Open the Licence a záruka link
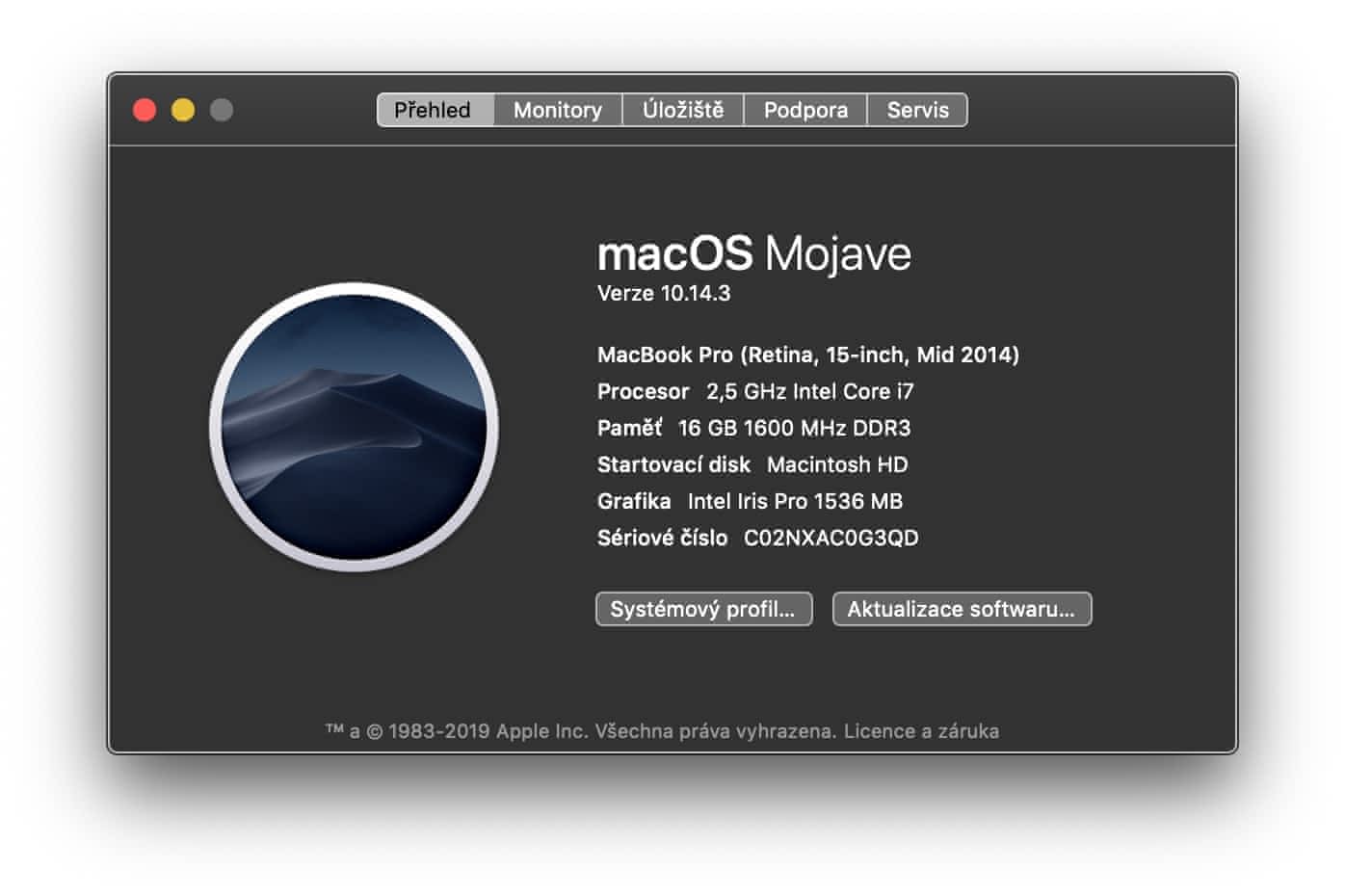The image size is (1345, 896). click(x=921, y=731)
